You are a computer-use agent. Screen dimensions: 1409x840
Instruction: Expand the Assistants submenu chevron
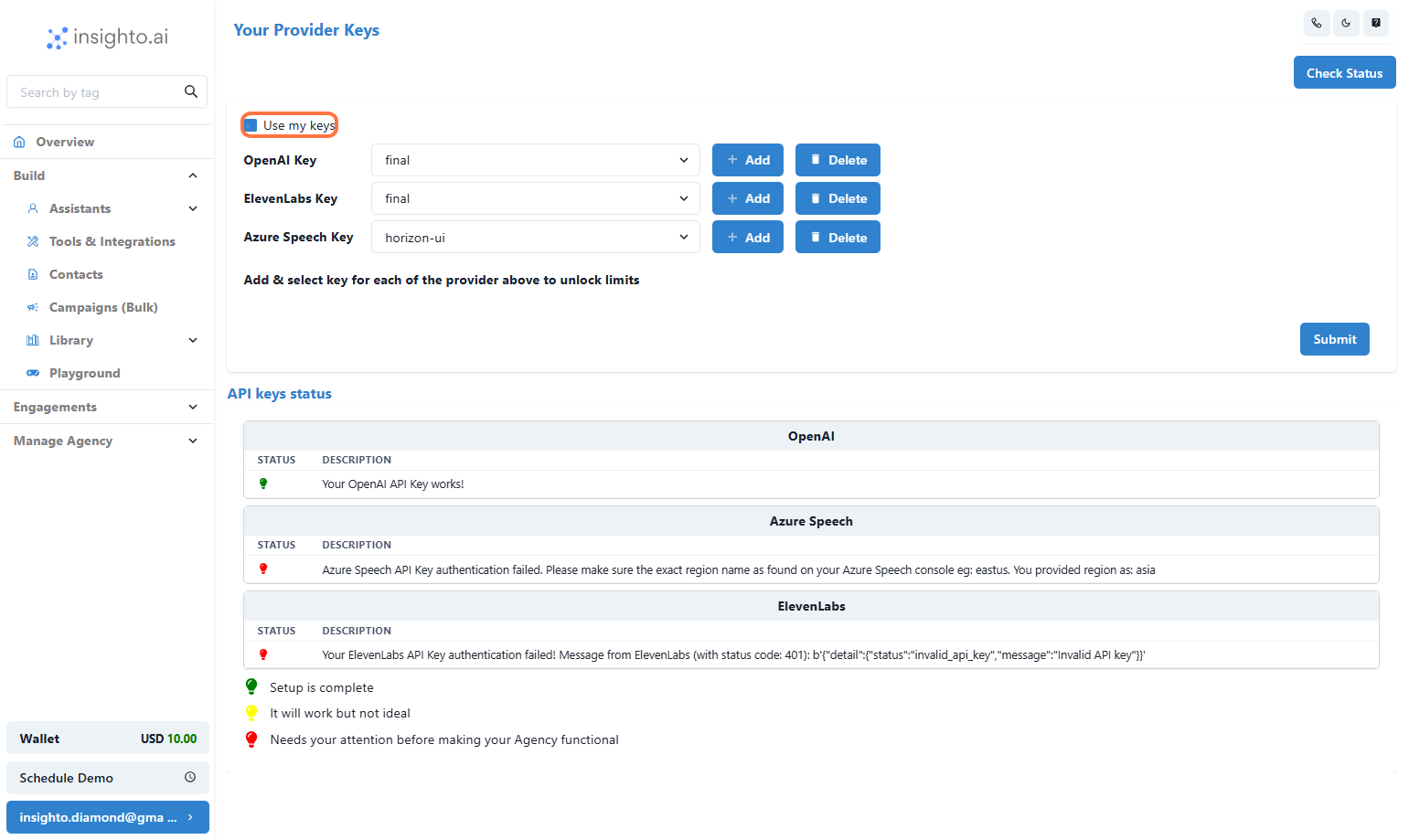(193, 208)
